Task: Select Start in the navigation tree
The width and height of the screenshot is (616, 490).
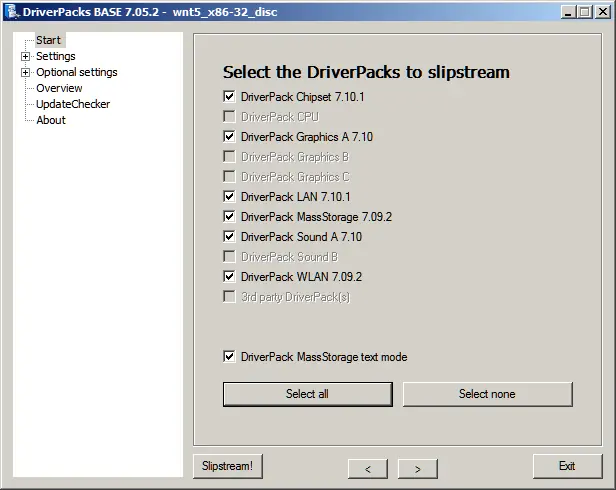Action: click(x=49, y=40)
